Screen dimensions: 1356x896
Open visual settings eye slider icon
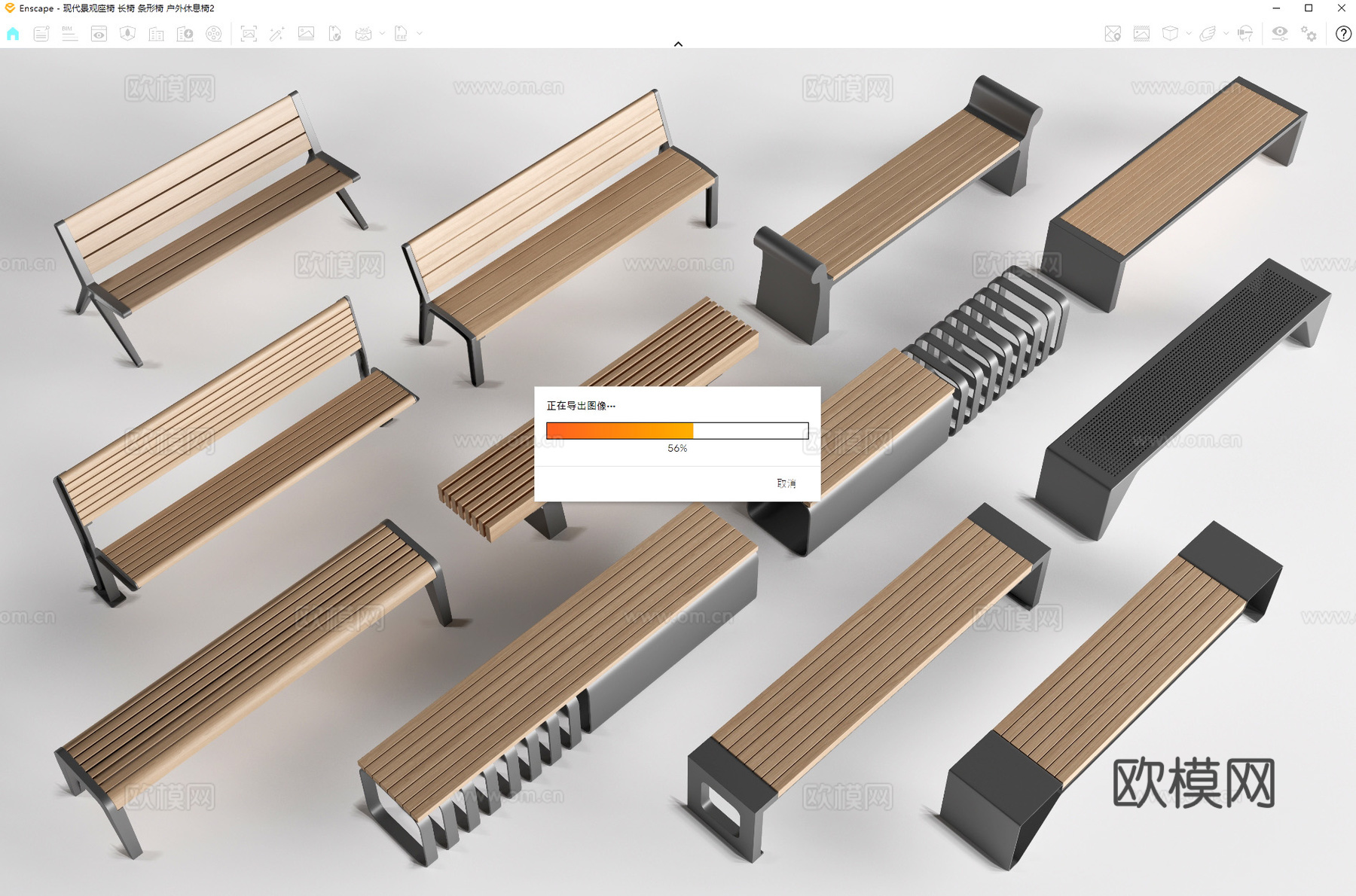1279,34
